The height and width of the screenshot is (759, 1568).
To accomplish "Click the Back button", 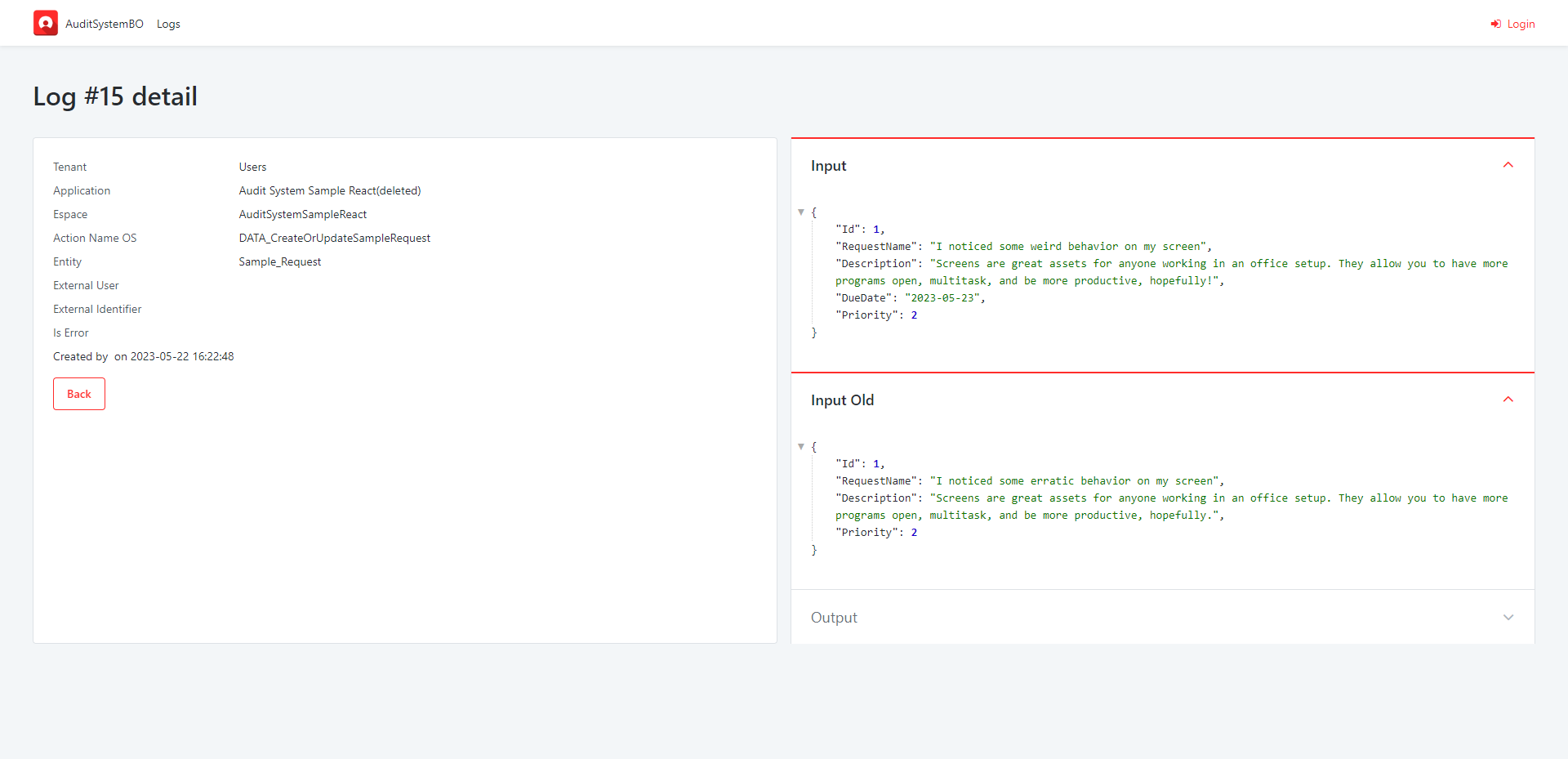I will point(79,394).
